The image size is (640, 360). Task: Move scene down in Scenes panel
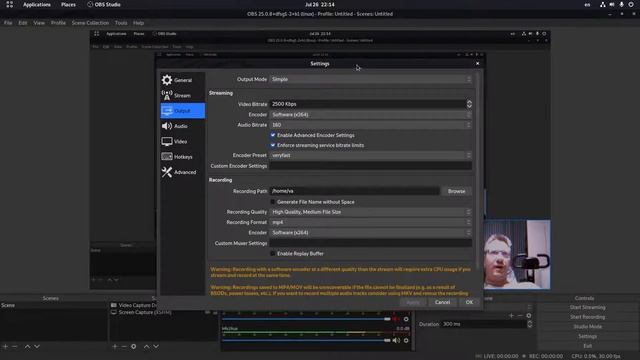(x=37, y=347)
